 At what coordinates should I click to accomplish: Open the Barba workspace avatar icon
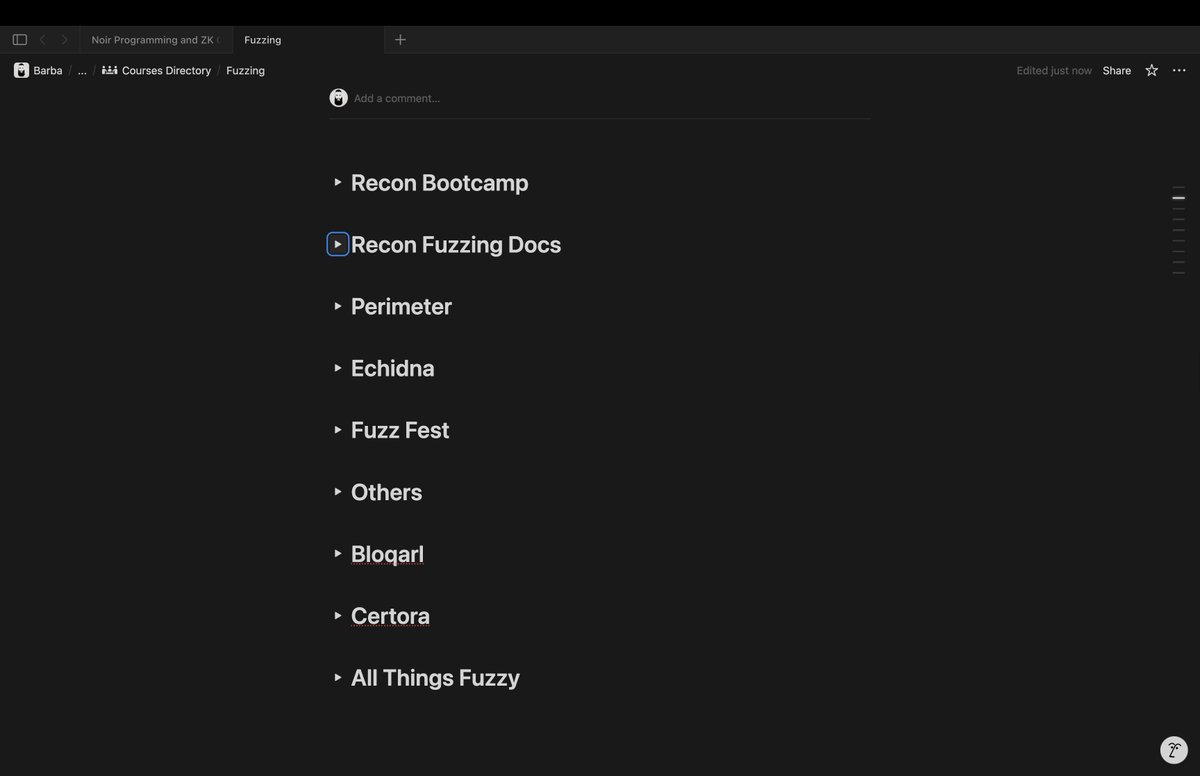[x=21, y=70]
